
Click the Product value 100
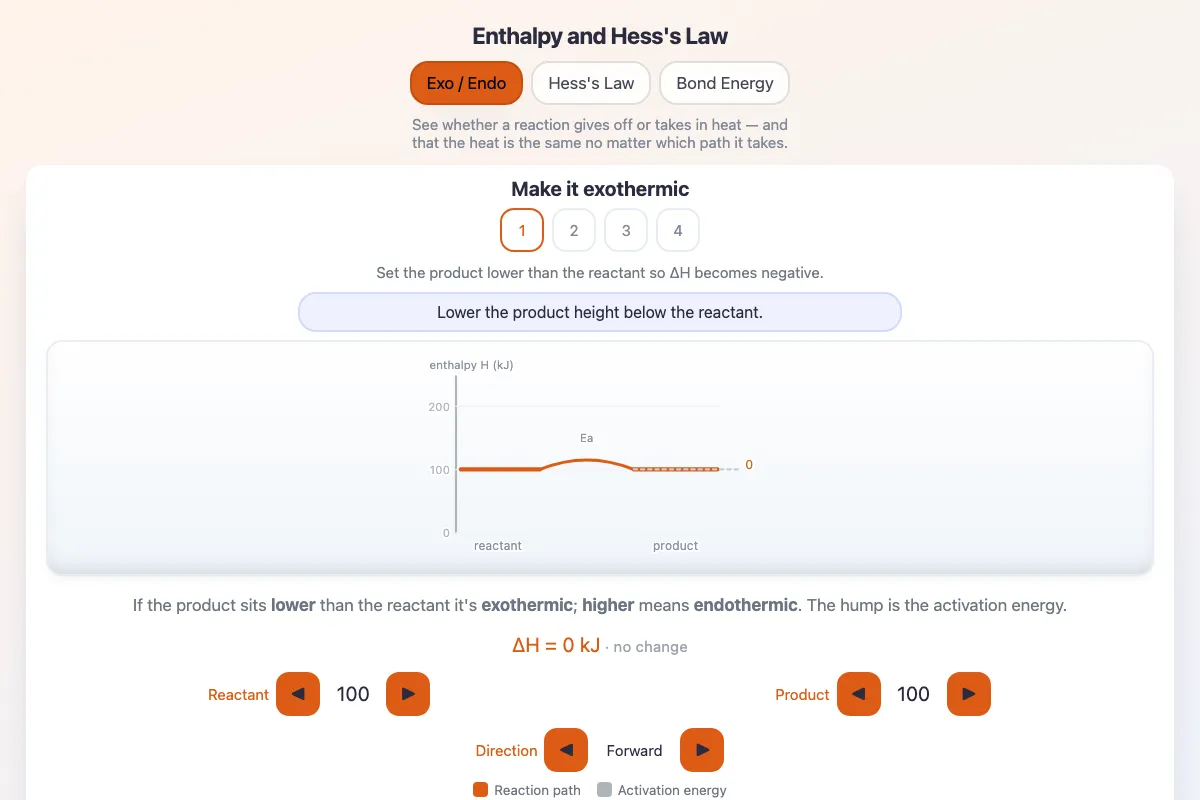pos(914,694)
